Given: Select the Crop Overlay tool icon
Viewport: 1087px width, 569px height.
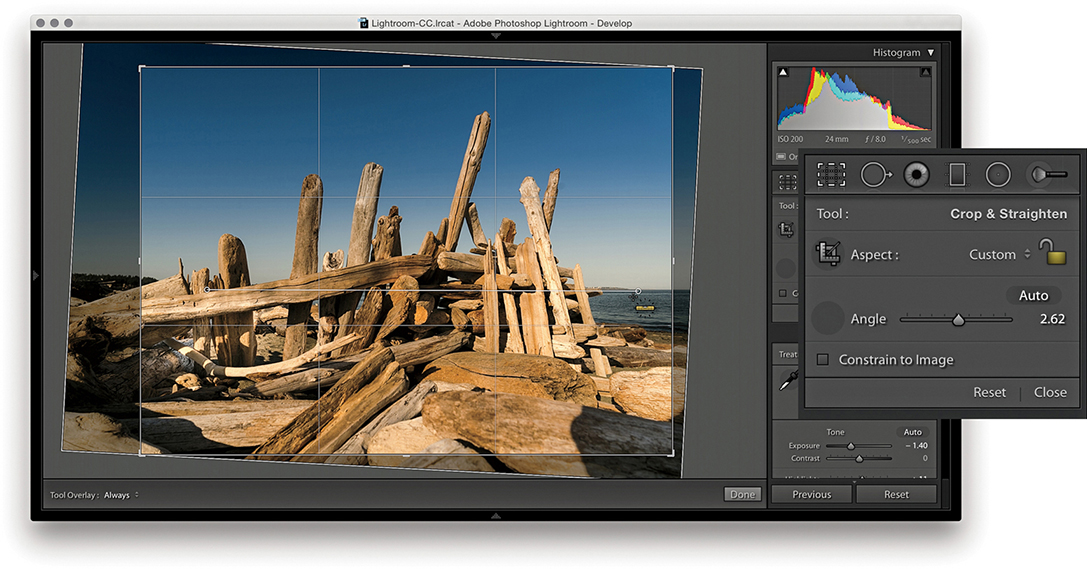Looking at the screenshot, I should [x=831, y=174].
